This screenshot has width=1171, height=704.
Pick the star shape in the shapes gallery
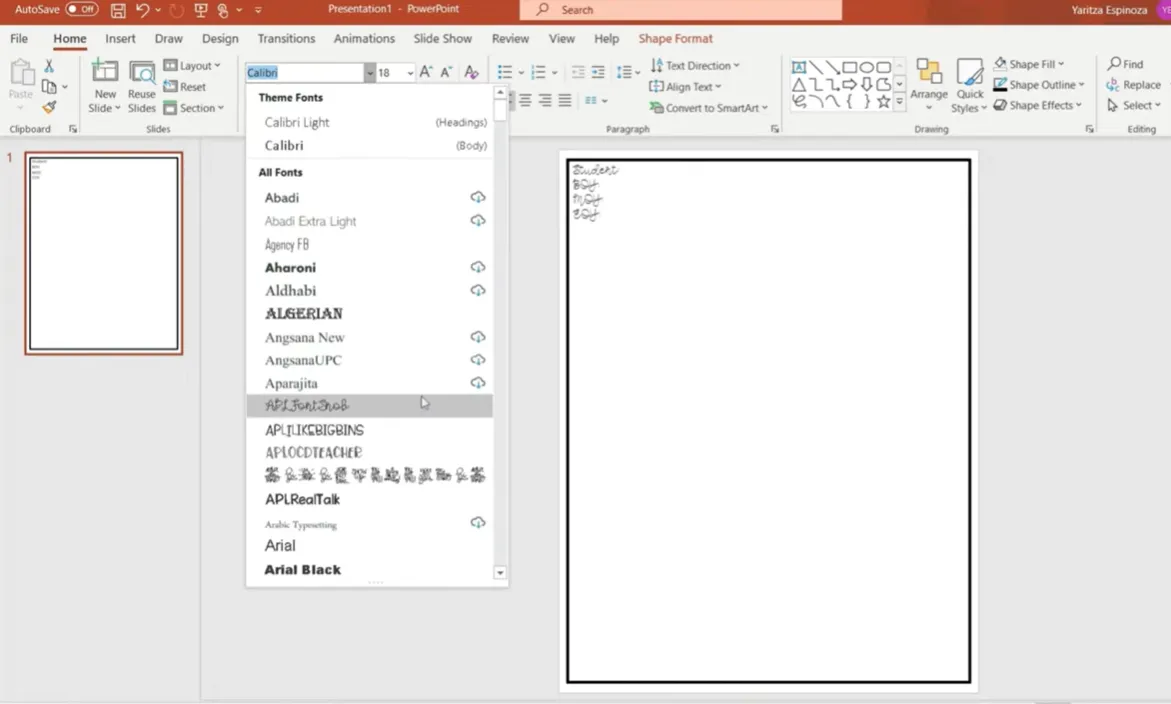[x=883, y=102]
